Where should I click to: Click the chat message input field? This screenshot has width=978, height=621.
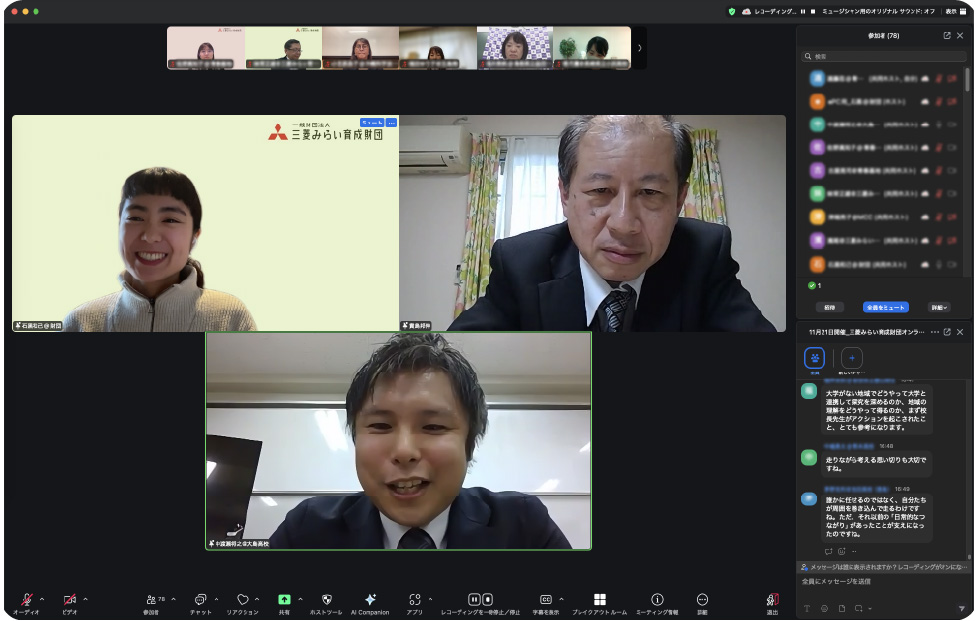pyautogui.click(x=880, y=581)
